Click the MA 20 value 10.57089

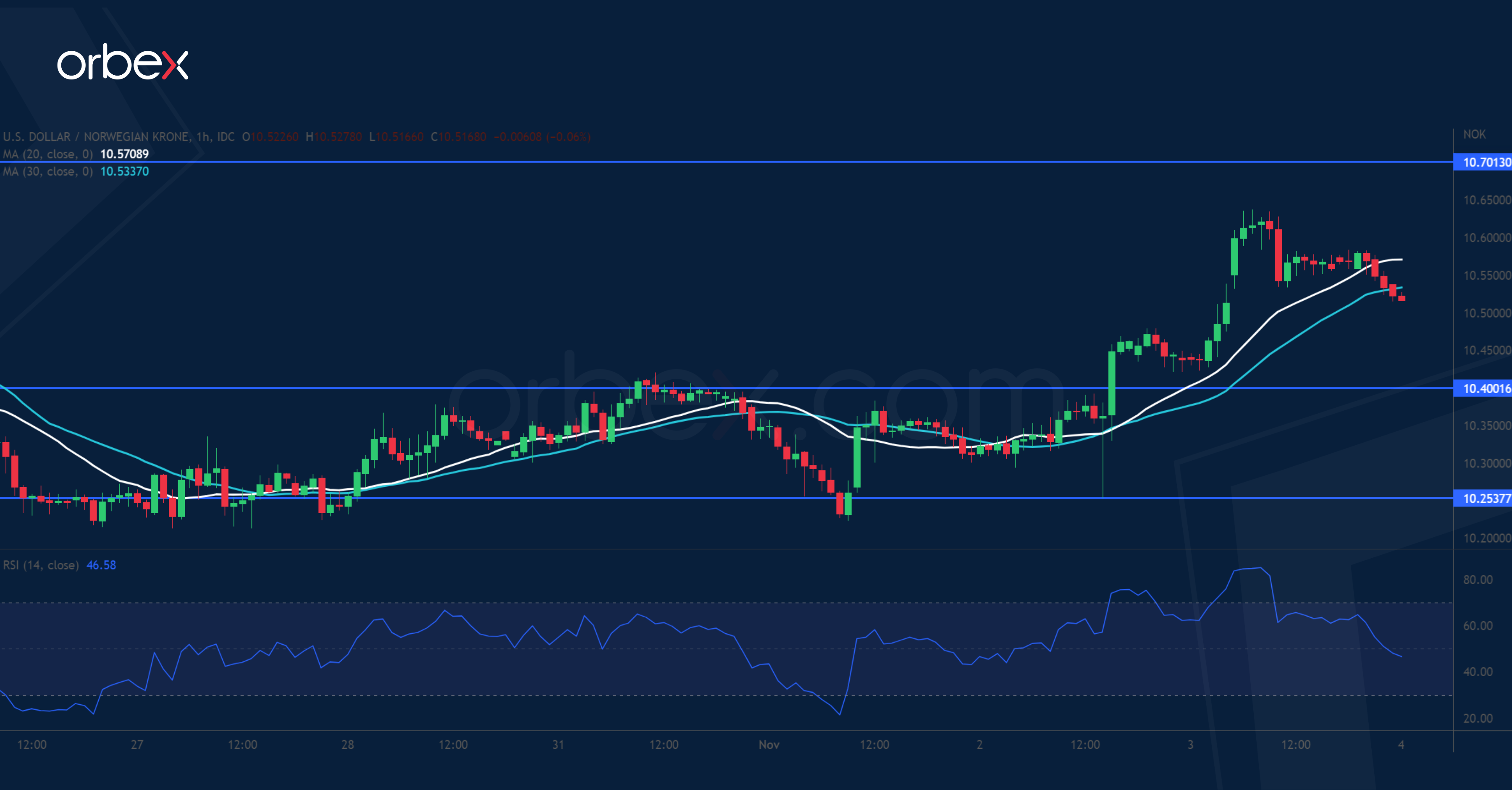[x=124, y=154]
